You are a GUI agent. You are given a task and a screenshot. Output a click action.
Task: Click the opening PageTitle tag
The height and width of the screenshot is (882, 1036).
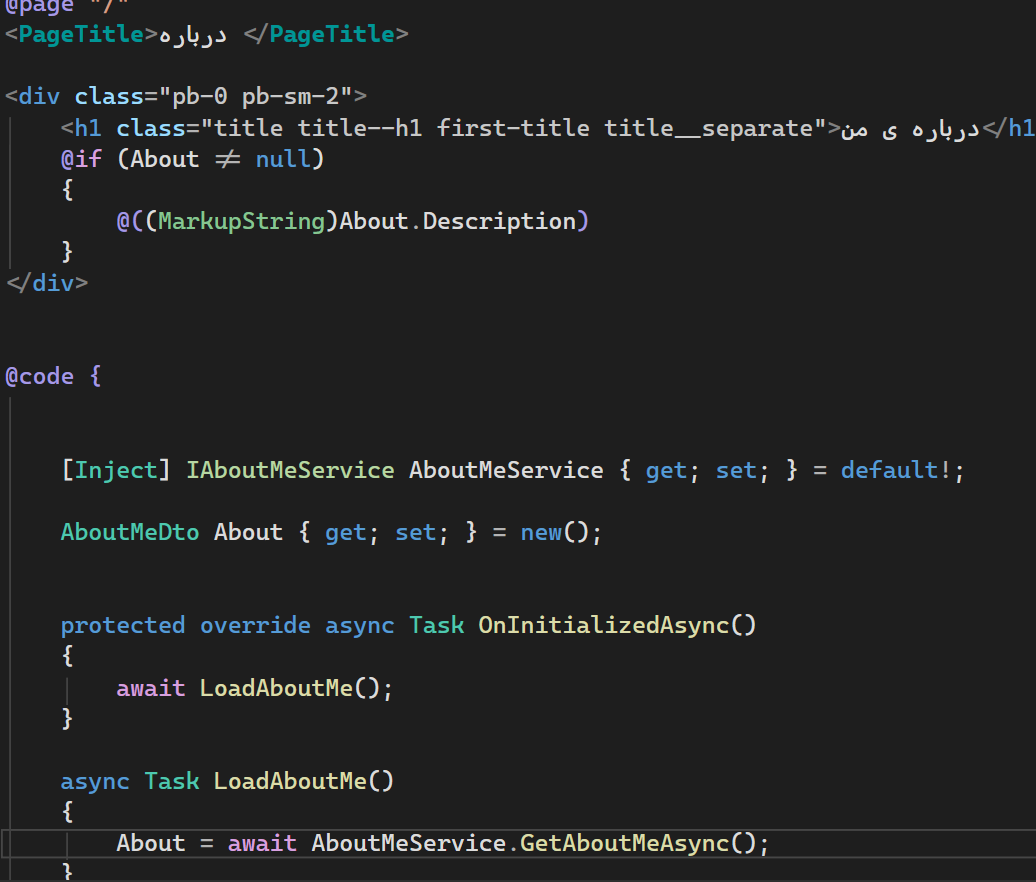point(81,34)
